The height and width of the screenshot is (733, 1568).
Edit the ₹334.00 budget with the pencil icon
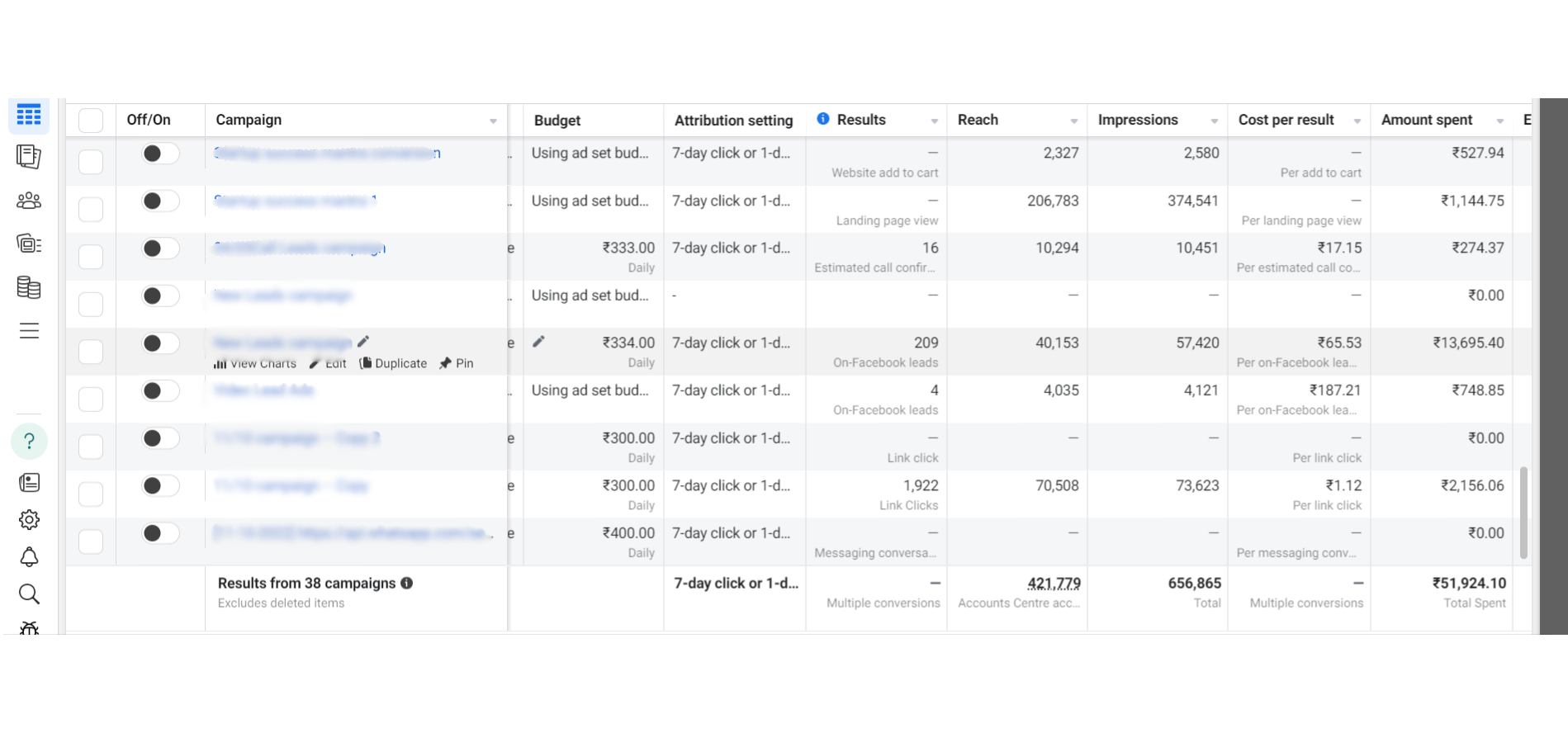538,342
